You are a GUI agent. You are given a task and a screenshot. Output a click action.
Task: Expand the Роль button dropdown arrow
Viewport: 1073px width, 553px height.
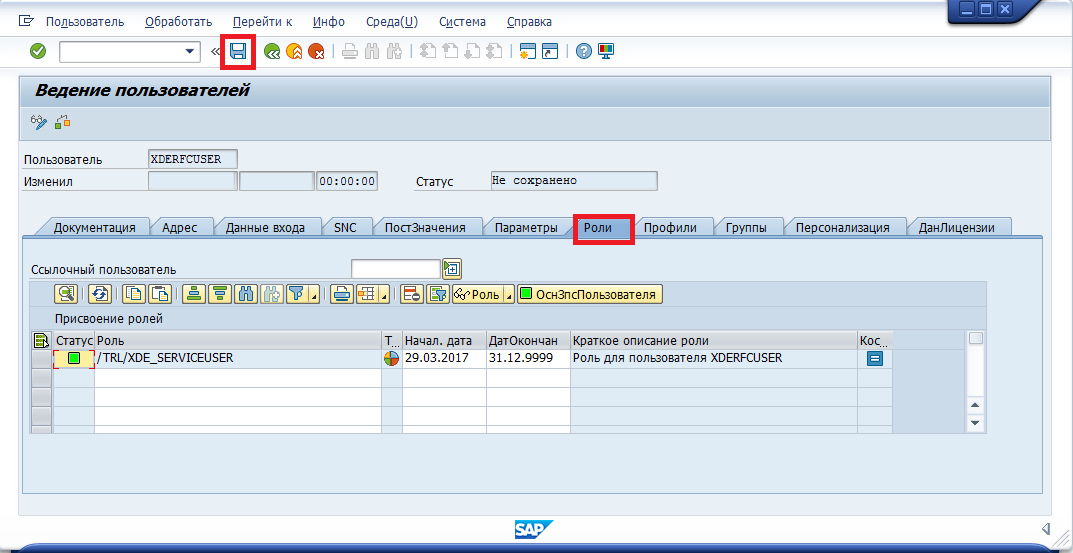508,295
